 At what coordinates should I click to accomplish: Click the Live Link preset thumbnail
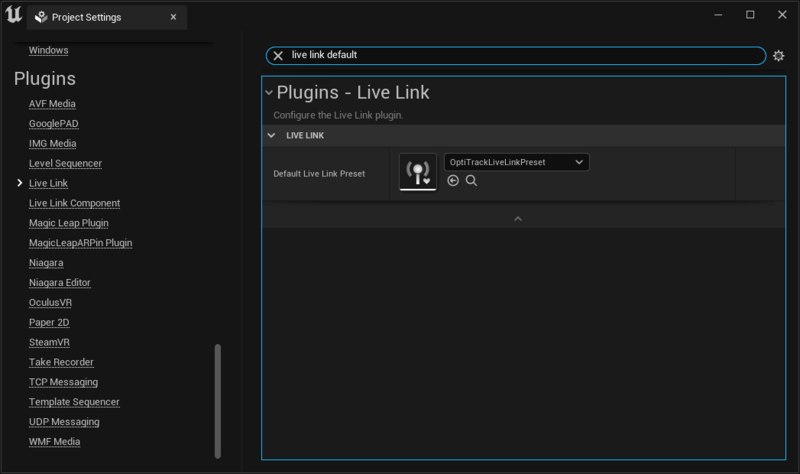[x=418, y=172]
